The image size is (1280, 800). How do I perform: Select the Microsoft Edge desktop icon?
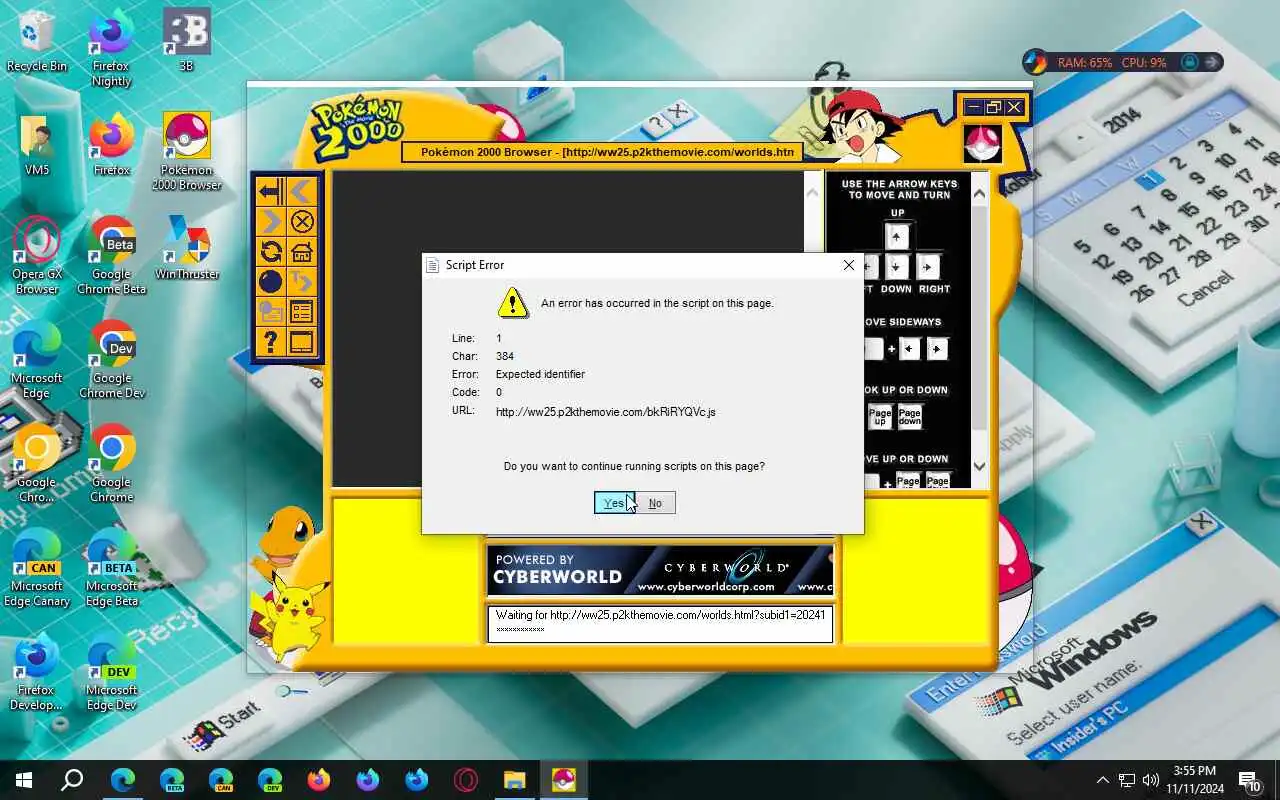coord(37,360)
